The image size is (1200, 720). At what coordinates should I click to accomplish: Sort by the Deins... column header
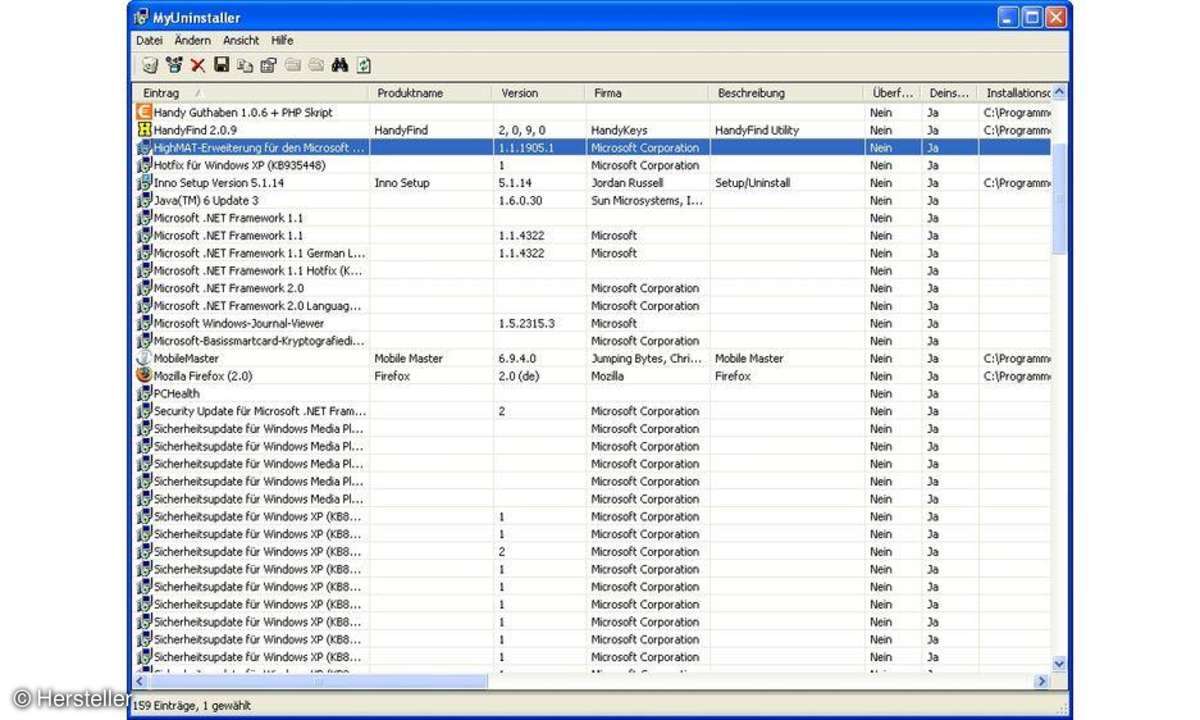point(950,93)
